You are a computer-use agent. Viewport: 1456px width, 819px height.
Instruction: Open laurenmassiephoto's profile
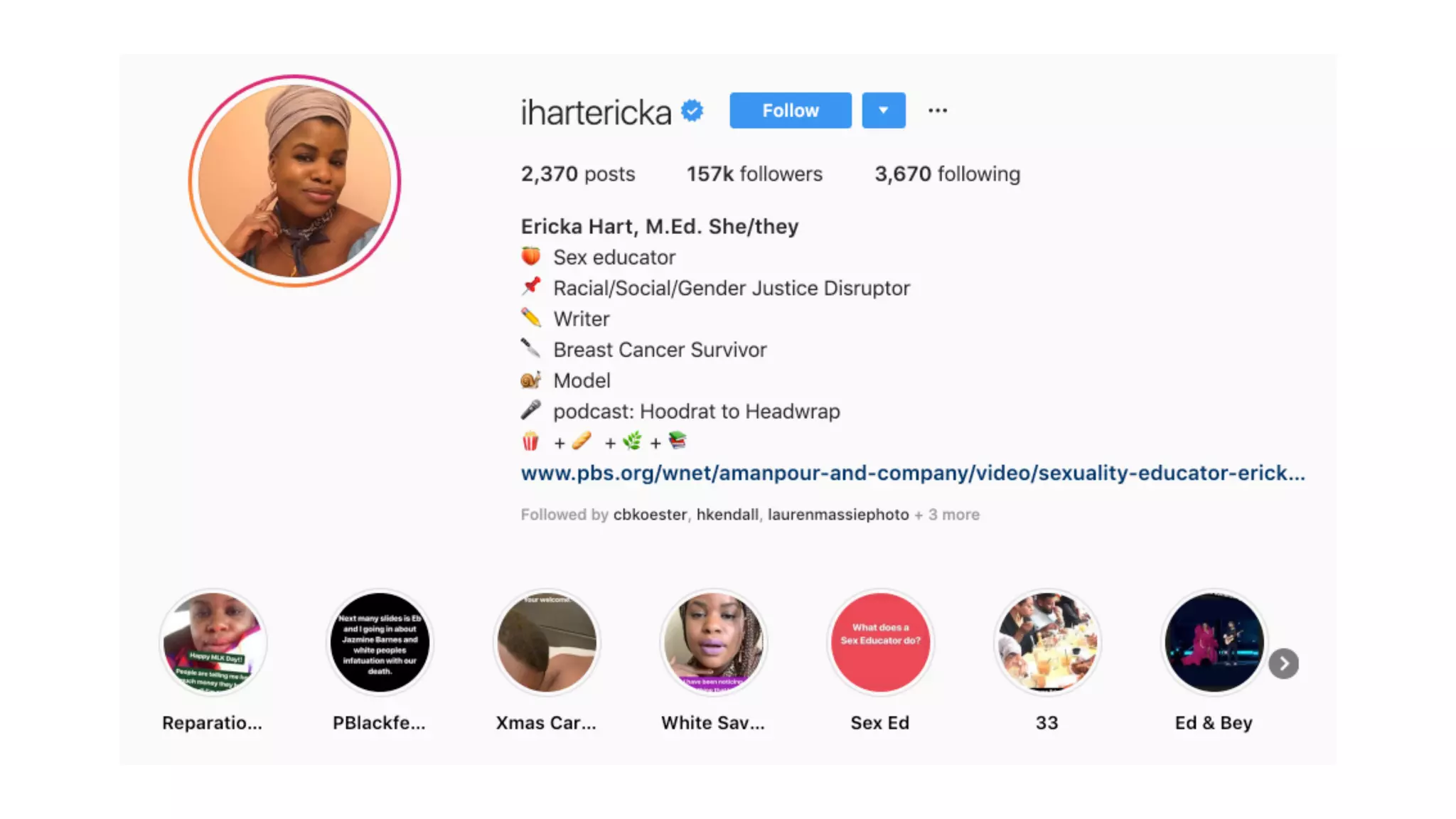click(838, 515)
